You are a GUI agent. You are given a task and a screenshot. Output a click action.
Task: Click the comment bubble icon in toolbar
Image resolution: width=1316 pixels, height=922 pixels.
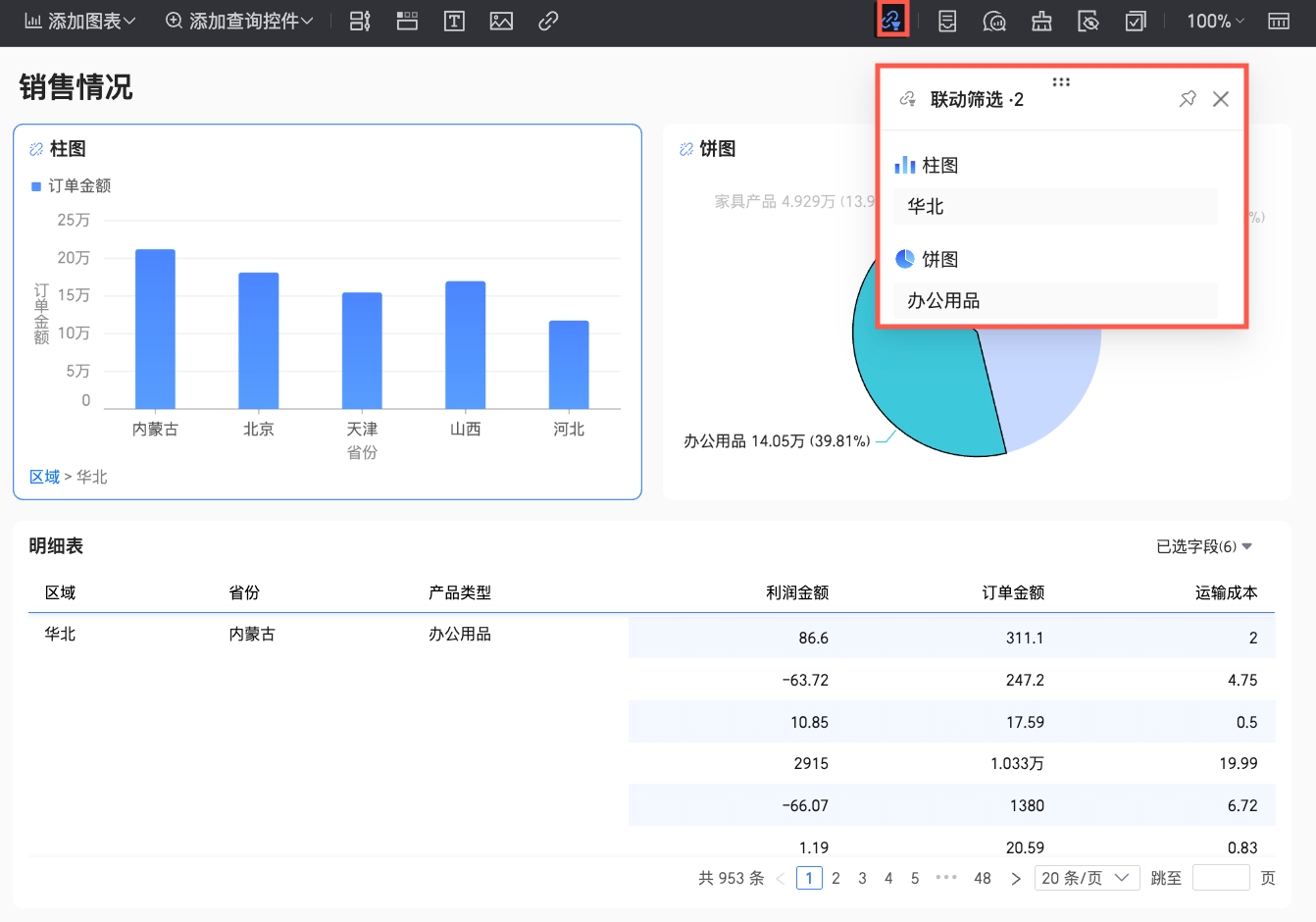pos(994,21)
